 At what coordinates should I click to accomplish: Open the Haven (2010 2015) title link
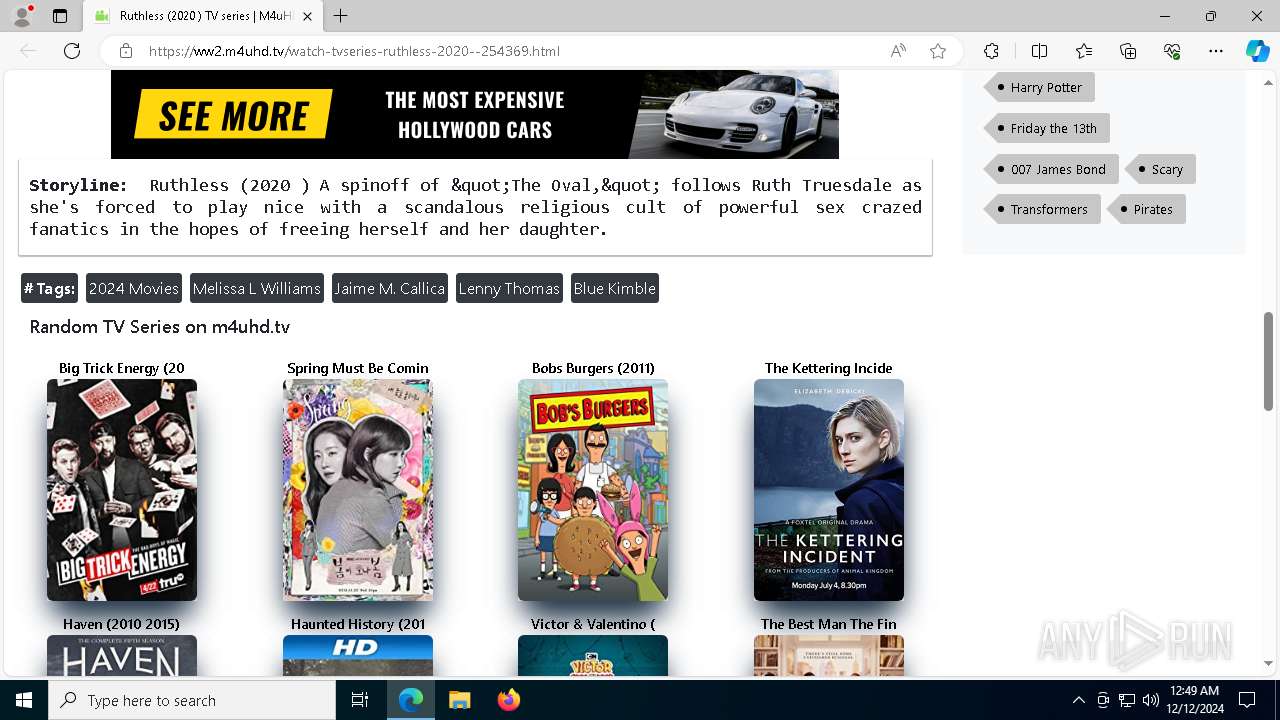pyautogui.click(x=122, y=624)
